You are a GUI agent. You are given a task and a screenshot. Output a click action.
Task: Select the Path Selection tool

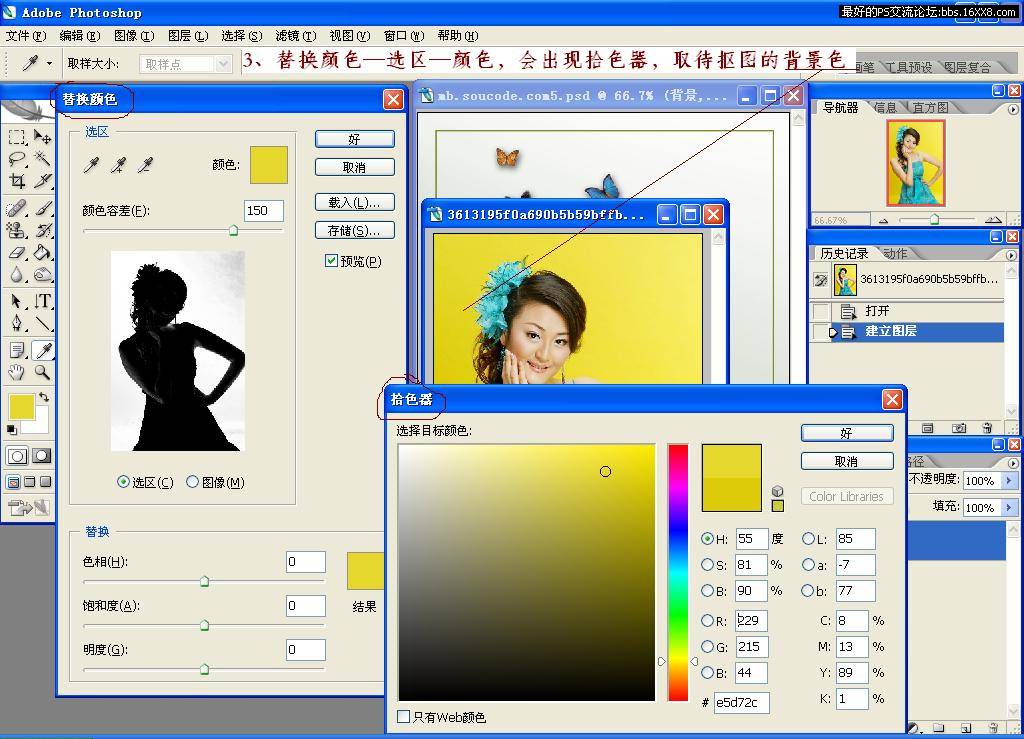(x=17, y=301)
